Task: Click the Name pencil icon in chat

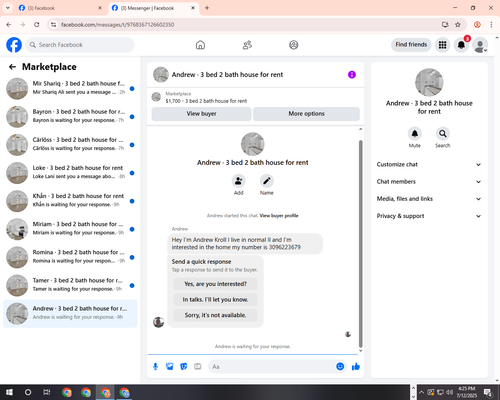Action: pyautogui.click(x=267, y=181)
